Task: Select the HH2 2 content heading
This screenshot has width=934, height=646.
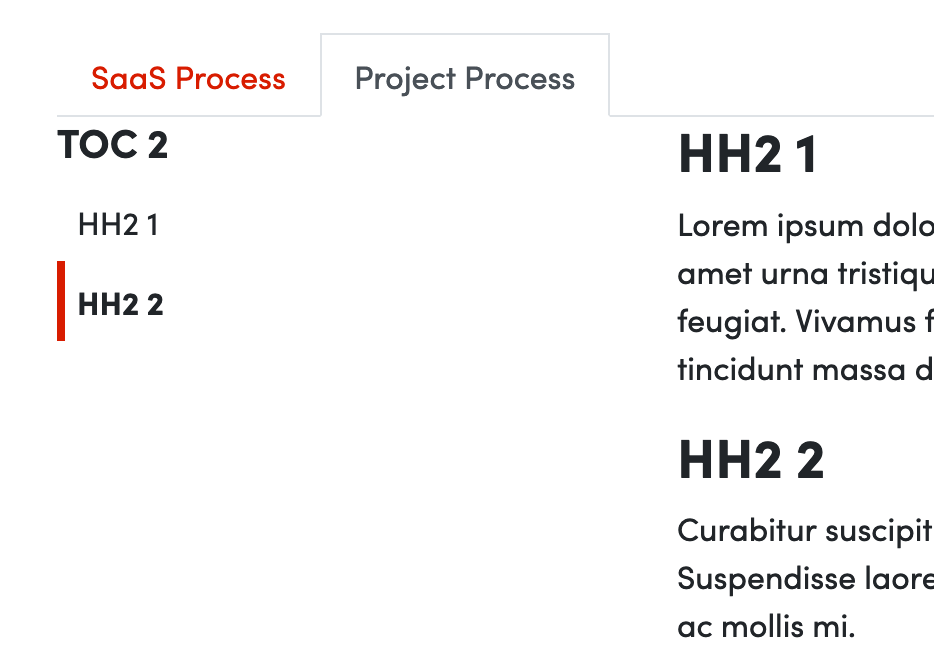Action: [750, 461]
